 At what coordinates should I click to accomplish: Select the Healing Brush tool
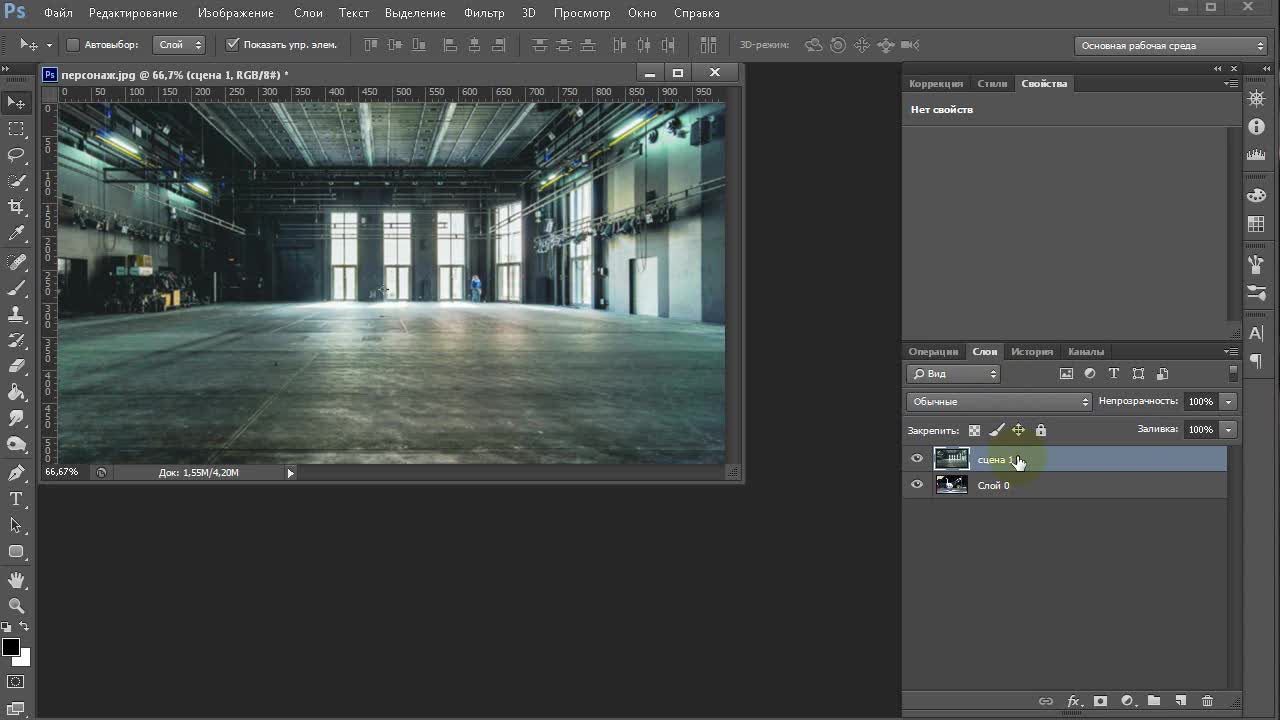coord(16,262)
